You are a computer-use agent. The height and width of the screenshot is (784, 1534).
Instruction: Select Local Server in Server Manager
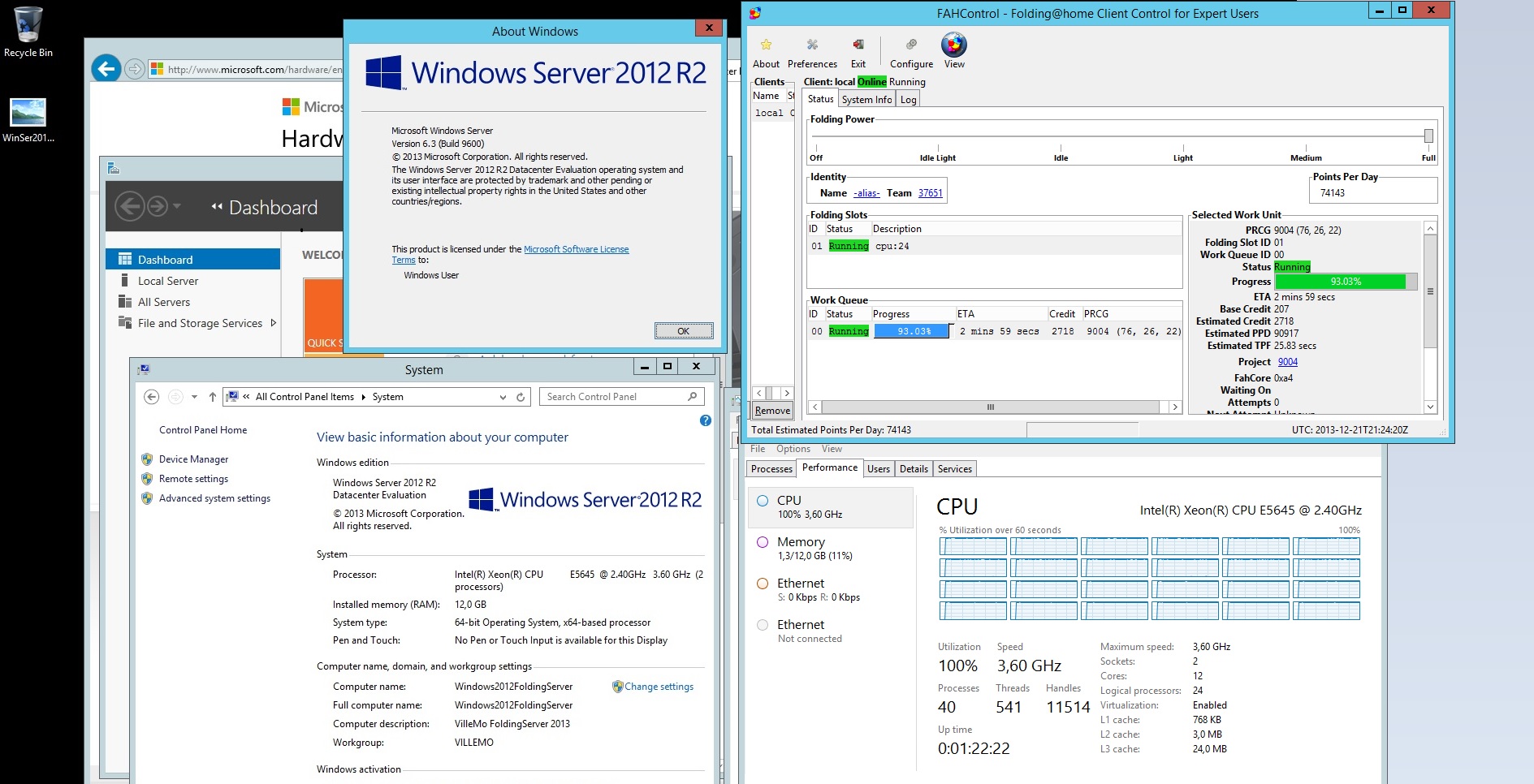[193, 281]
